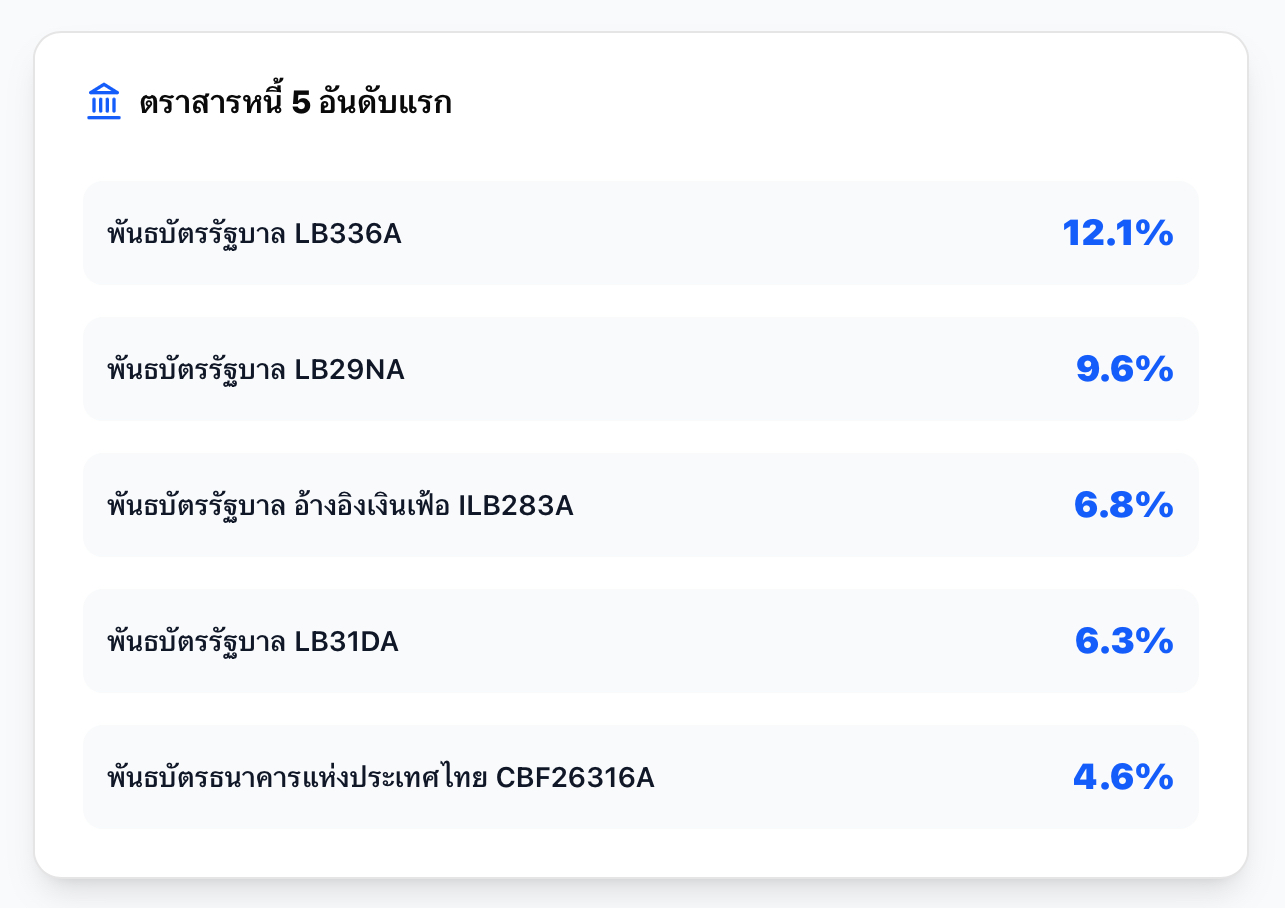Click the top bond card showing 12.1%
Viewport: 1285px width, 908px height.
pos(640,232)
